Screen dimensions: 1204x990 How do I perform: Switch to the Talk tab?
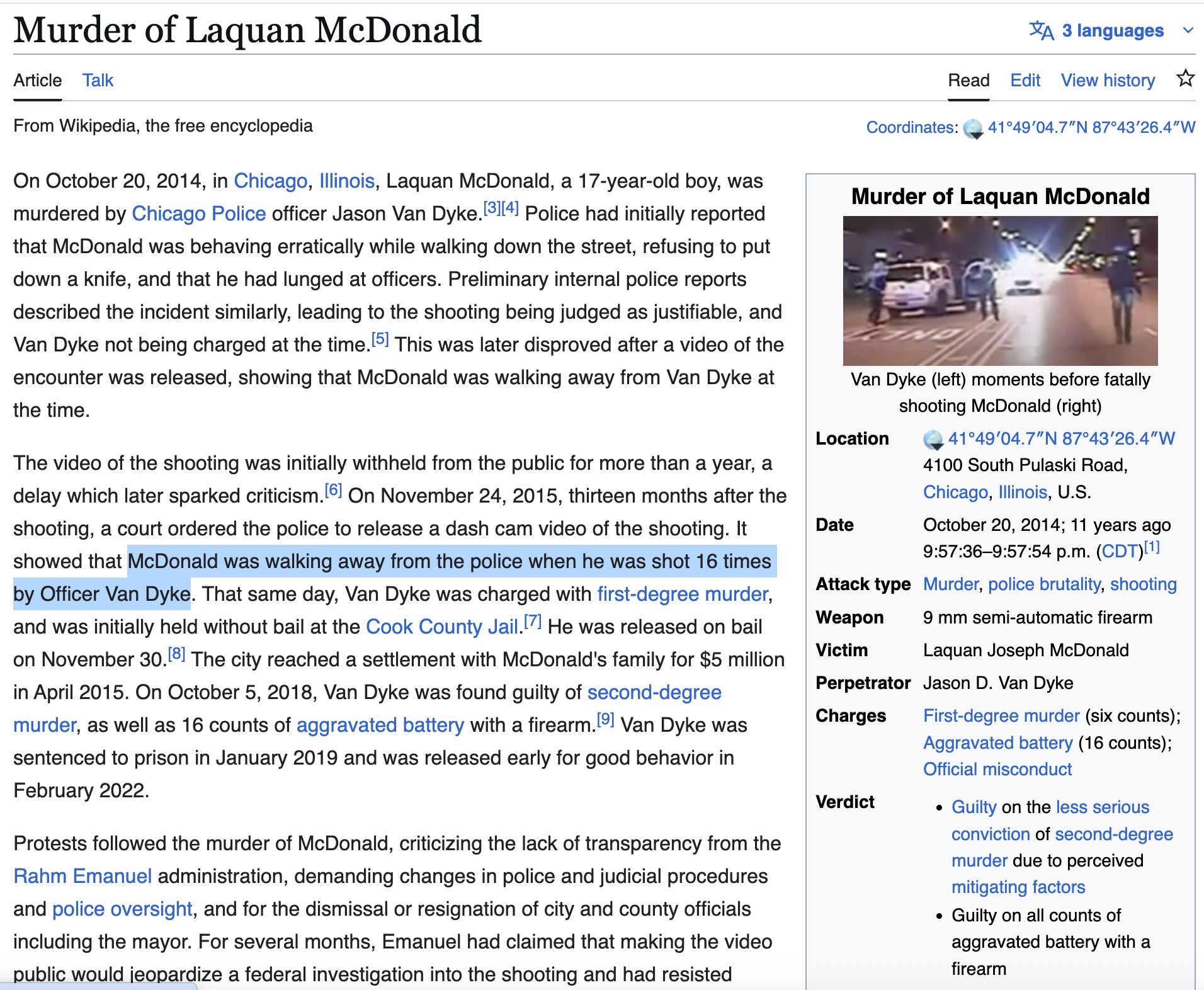point(98,81)
